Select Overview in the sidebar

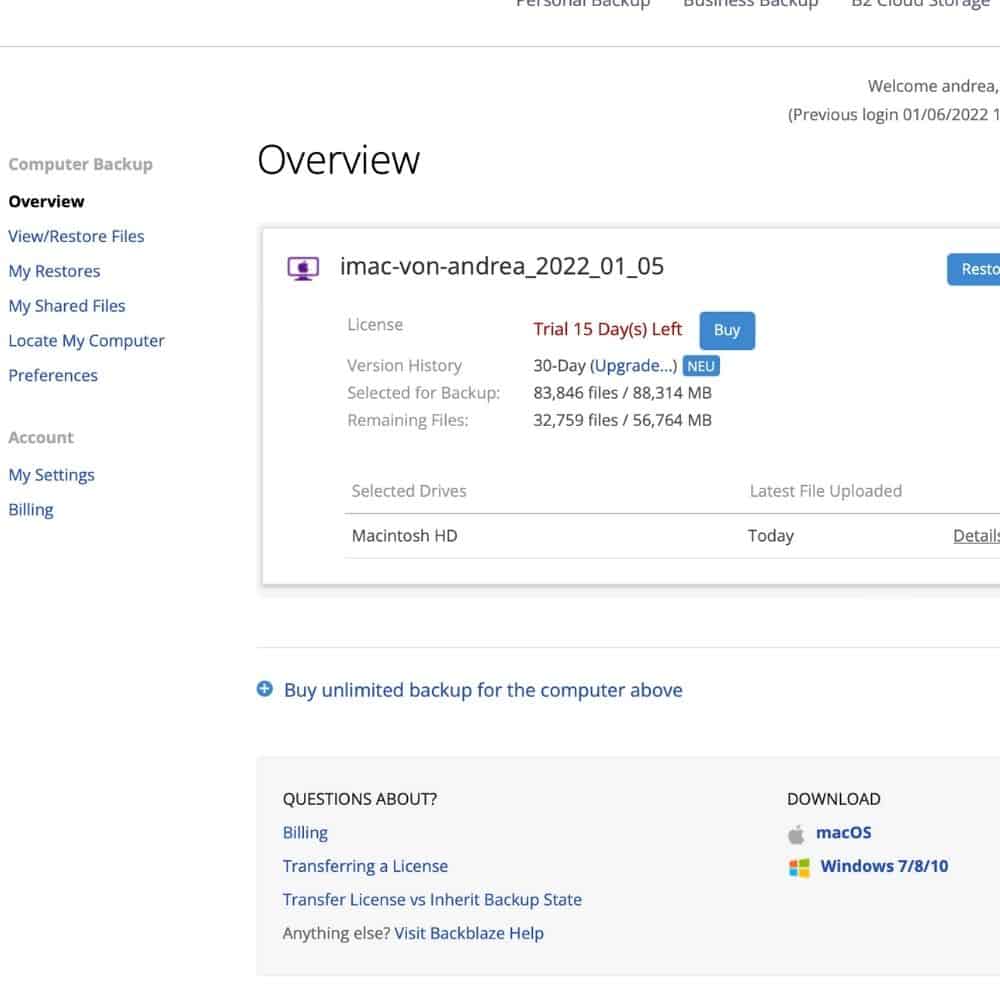point(47,202)
